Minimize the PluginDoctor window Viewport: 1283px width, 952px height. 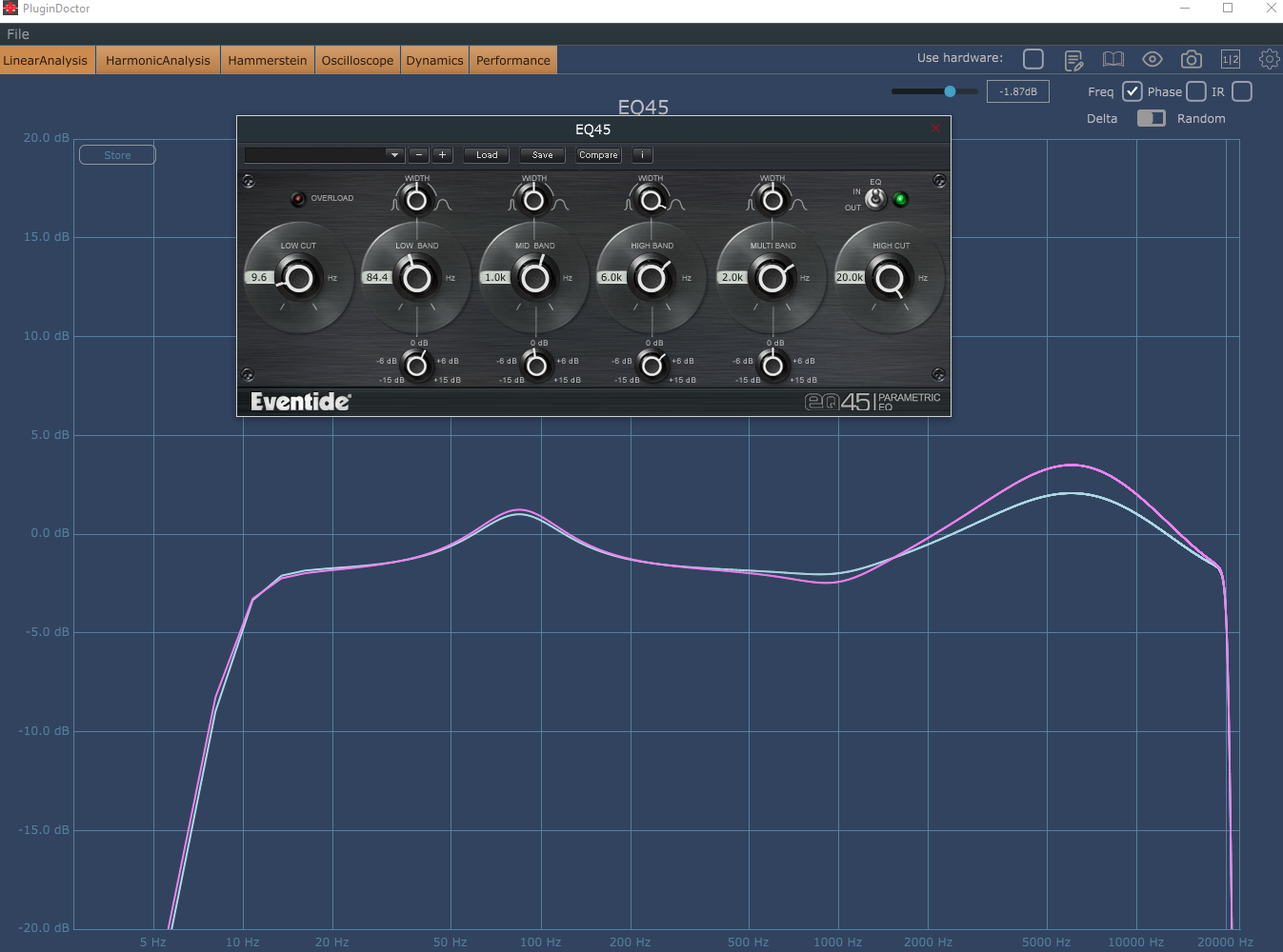coord(1185,9)
